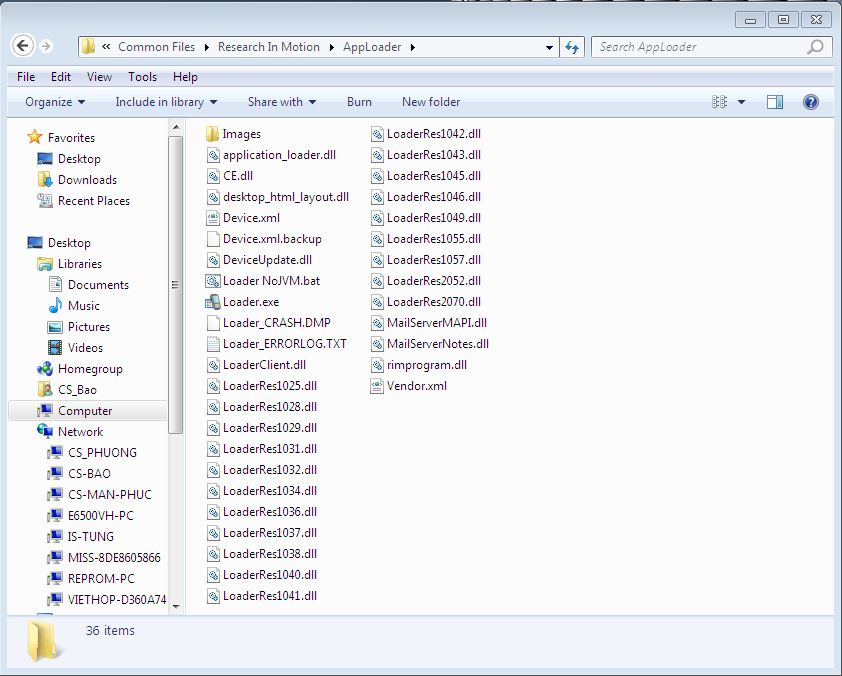Open the Tools menu
842x676 pixels.
point(142,77)
